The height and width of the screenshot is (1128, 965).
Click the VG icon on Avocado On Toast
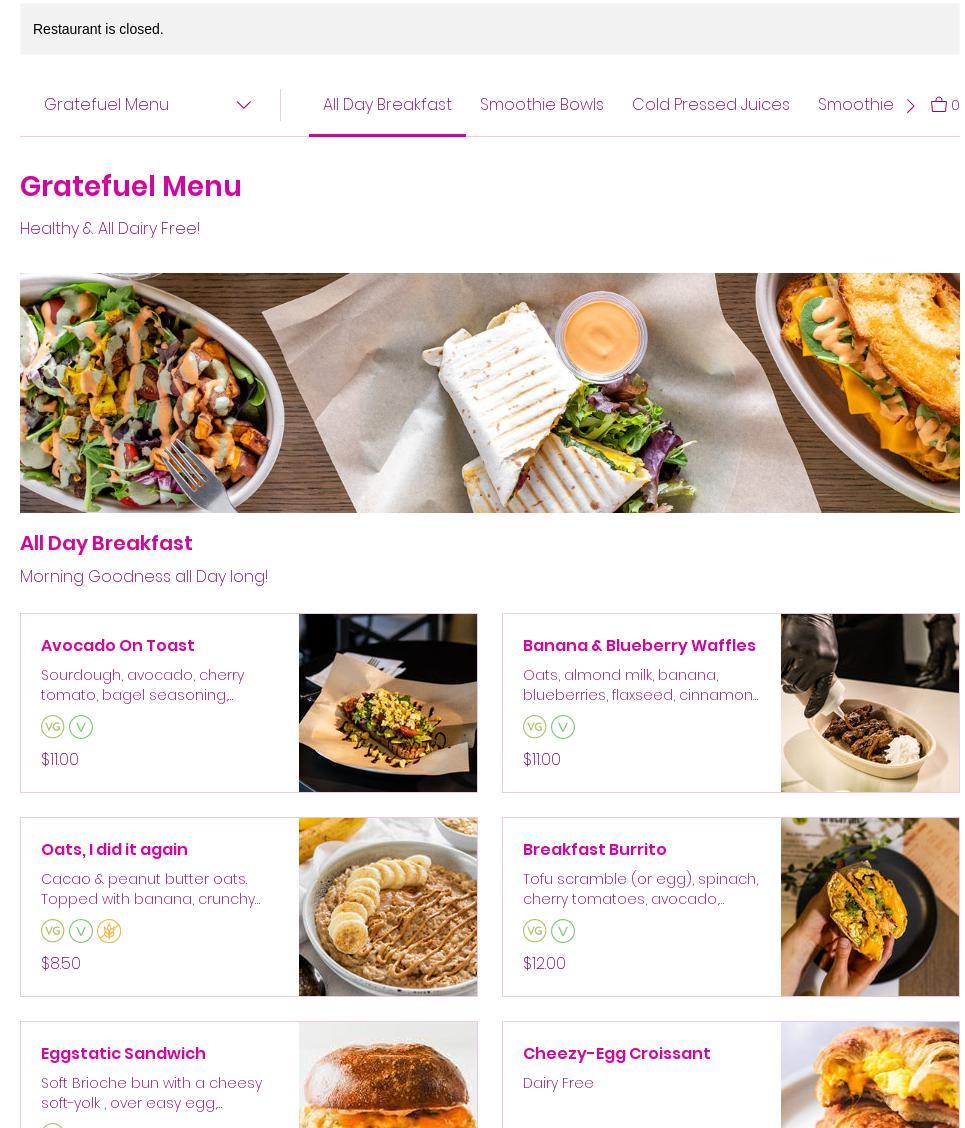click(53, 727)
